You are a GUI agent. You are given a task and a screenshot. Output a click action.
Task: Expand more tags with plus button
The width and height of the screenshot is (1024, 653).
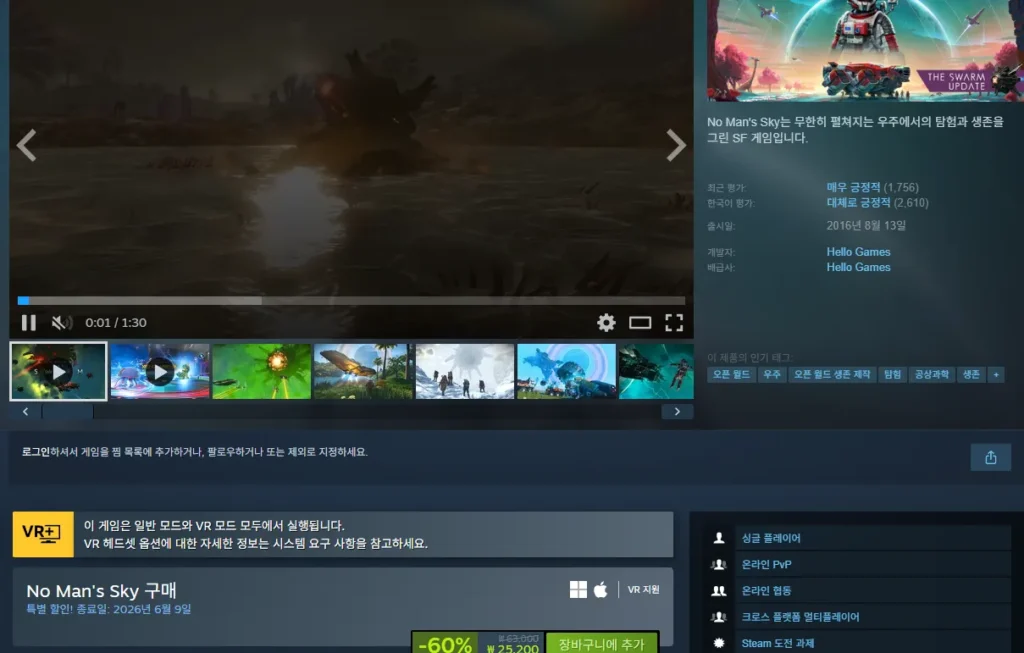click(996, 375)
